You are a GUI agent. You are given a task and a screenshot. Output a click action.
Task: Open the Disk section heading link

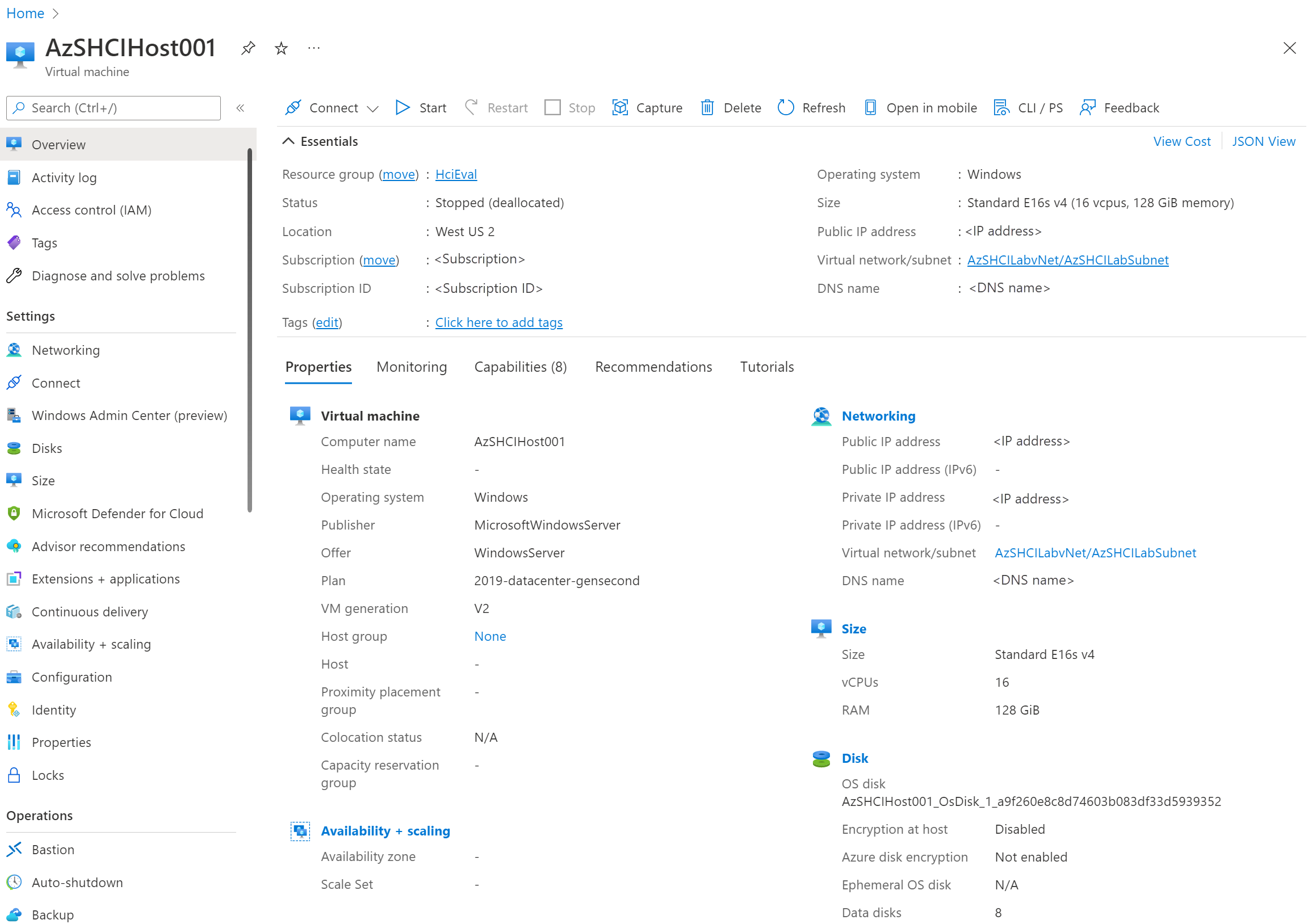pos(856,759)
